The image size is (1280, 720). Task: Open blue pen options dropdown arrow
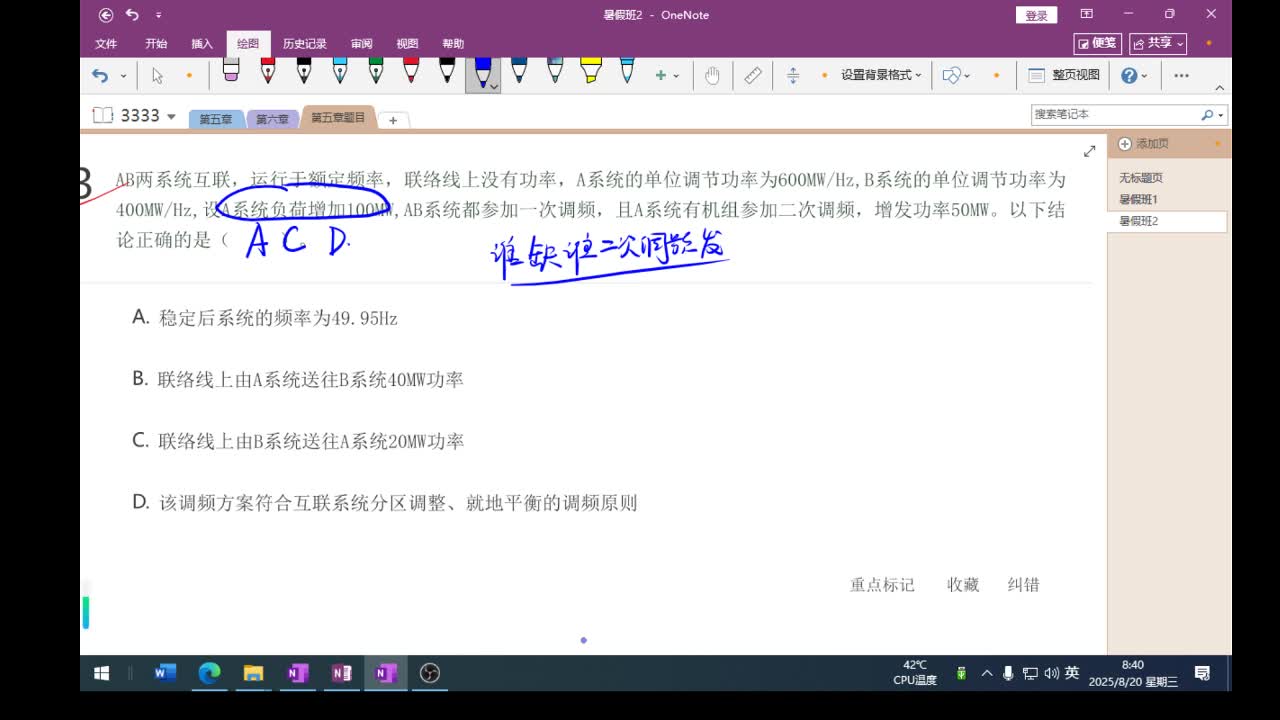(493, 87)
